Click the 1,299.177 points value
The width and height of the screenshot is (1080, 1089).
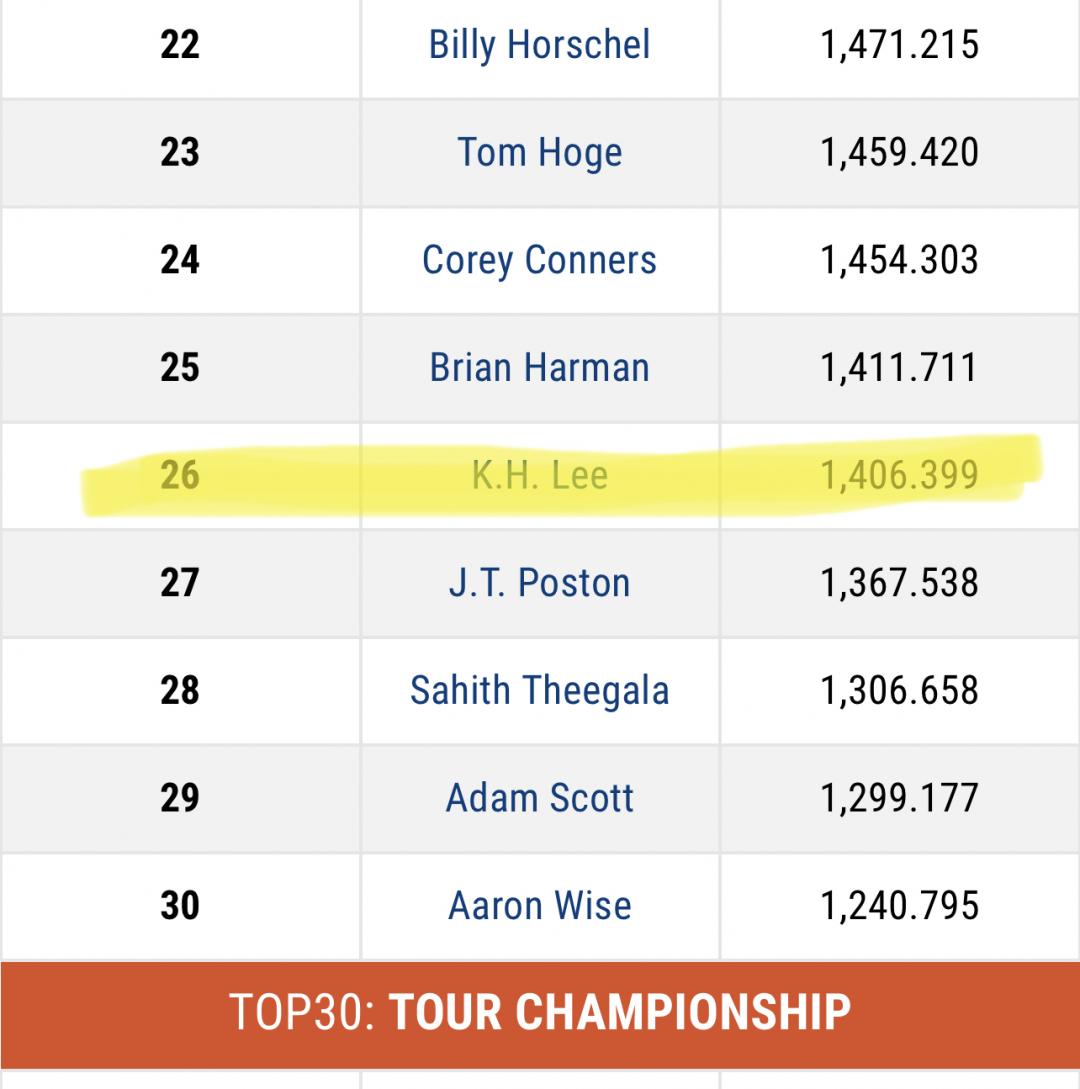899,798
